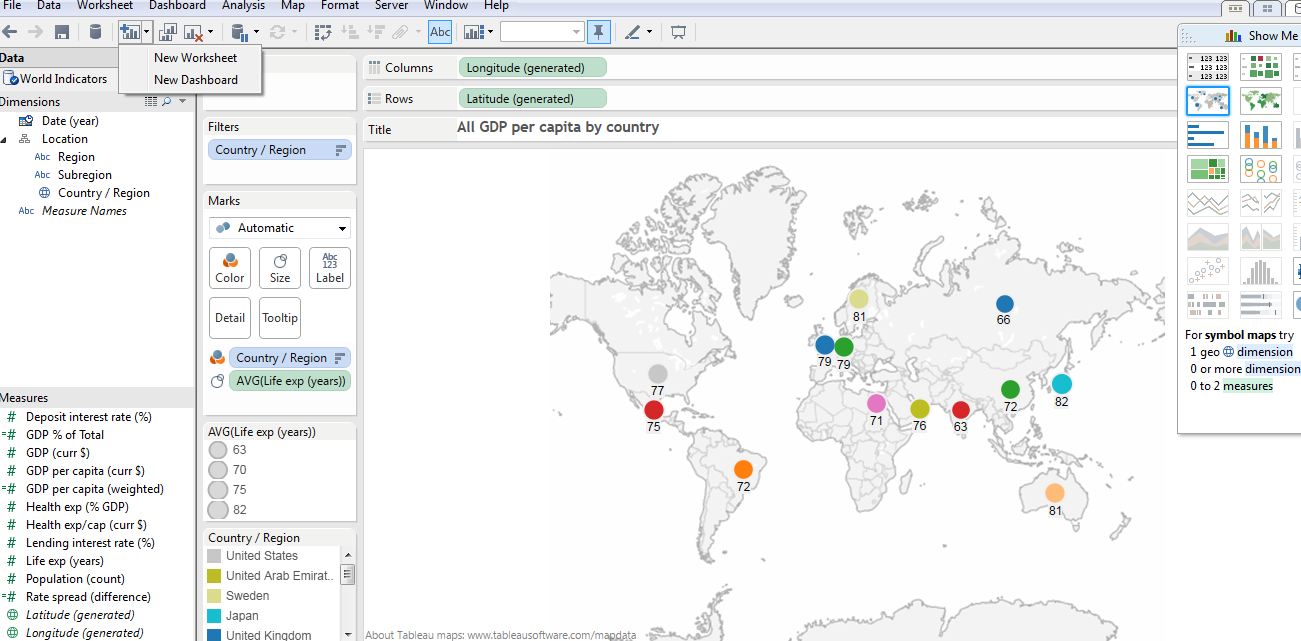Enable Presentation Mode from the toolbar

678,31
